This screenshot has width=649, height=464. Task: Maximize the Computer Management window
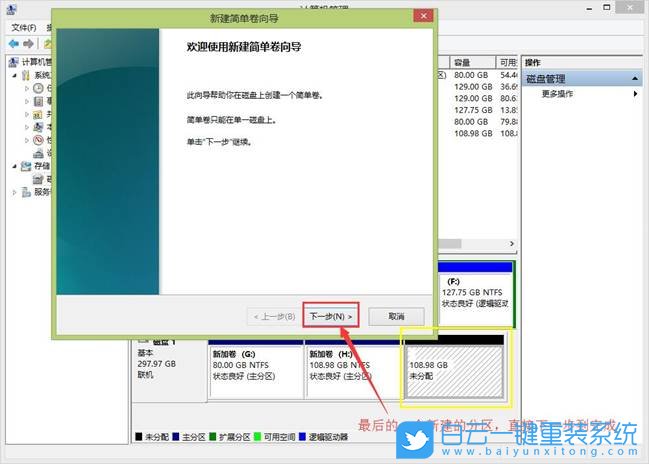click(x=606, y=7)
